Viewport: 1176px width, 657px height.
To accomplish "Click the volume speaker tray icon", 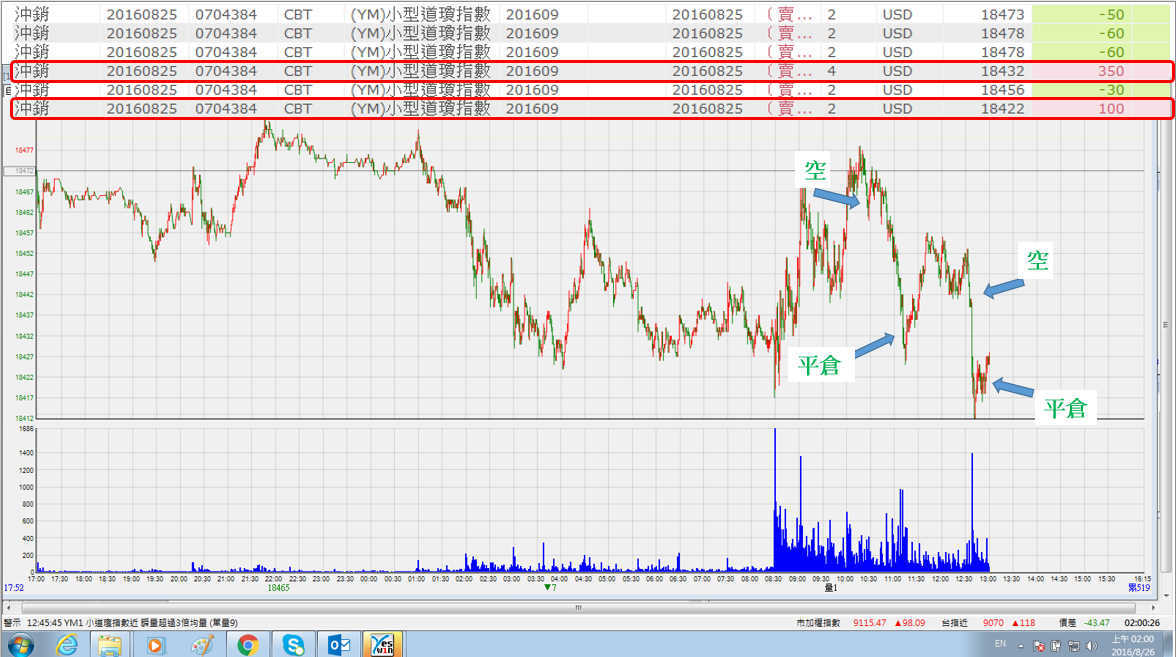I will pos(1093,646).
